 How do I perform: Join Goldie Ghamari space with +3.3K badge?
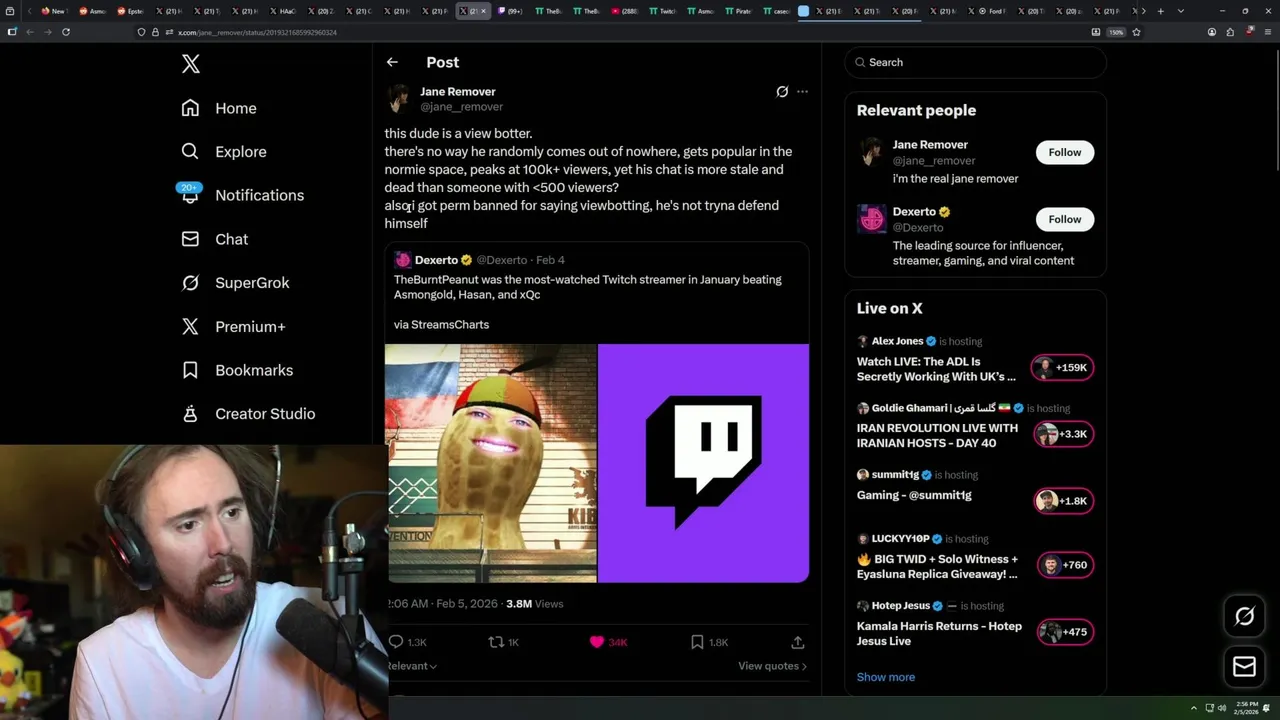(1063, 434)
